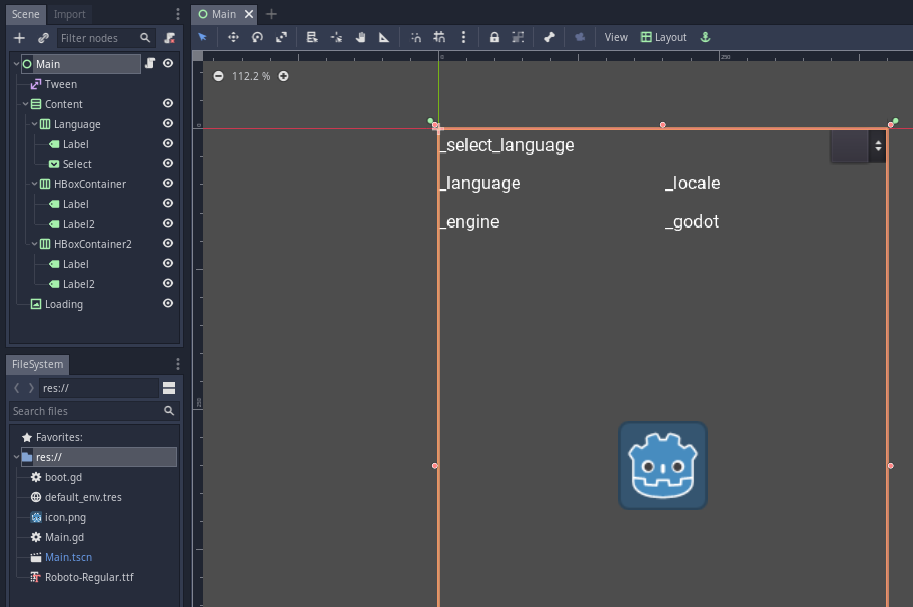Open the Layout dropdown menu
The height and width of the screenshot is (607, 913).
[663, 37]
